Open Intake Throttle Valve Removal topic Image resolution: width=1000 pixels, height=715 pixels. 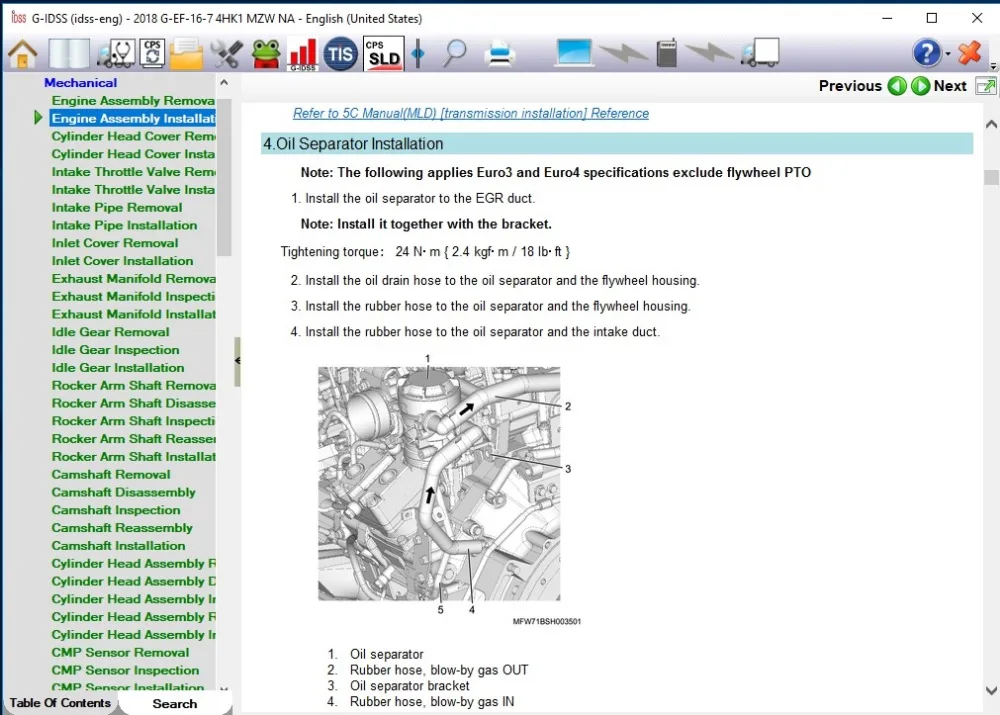tap(133, 172)
